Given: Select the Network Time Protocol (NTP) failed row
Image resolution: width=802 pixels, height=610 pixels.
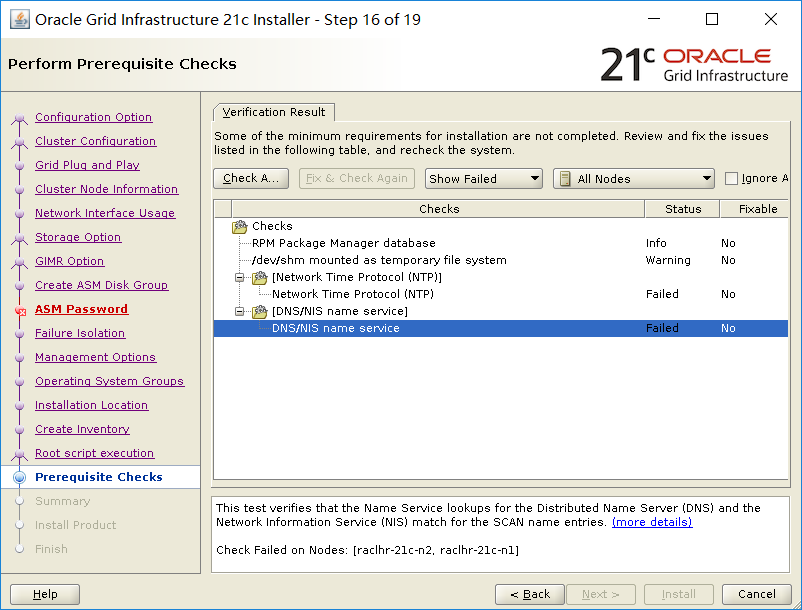Looking at the screenshot, I should click(501, 294).
